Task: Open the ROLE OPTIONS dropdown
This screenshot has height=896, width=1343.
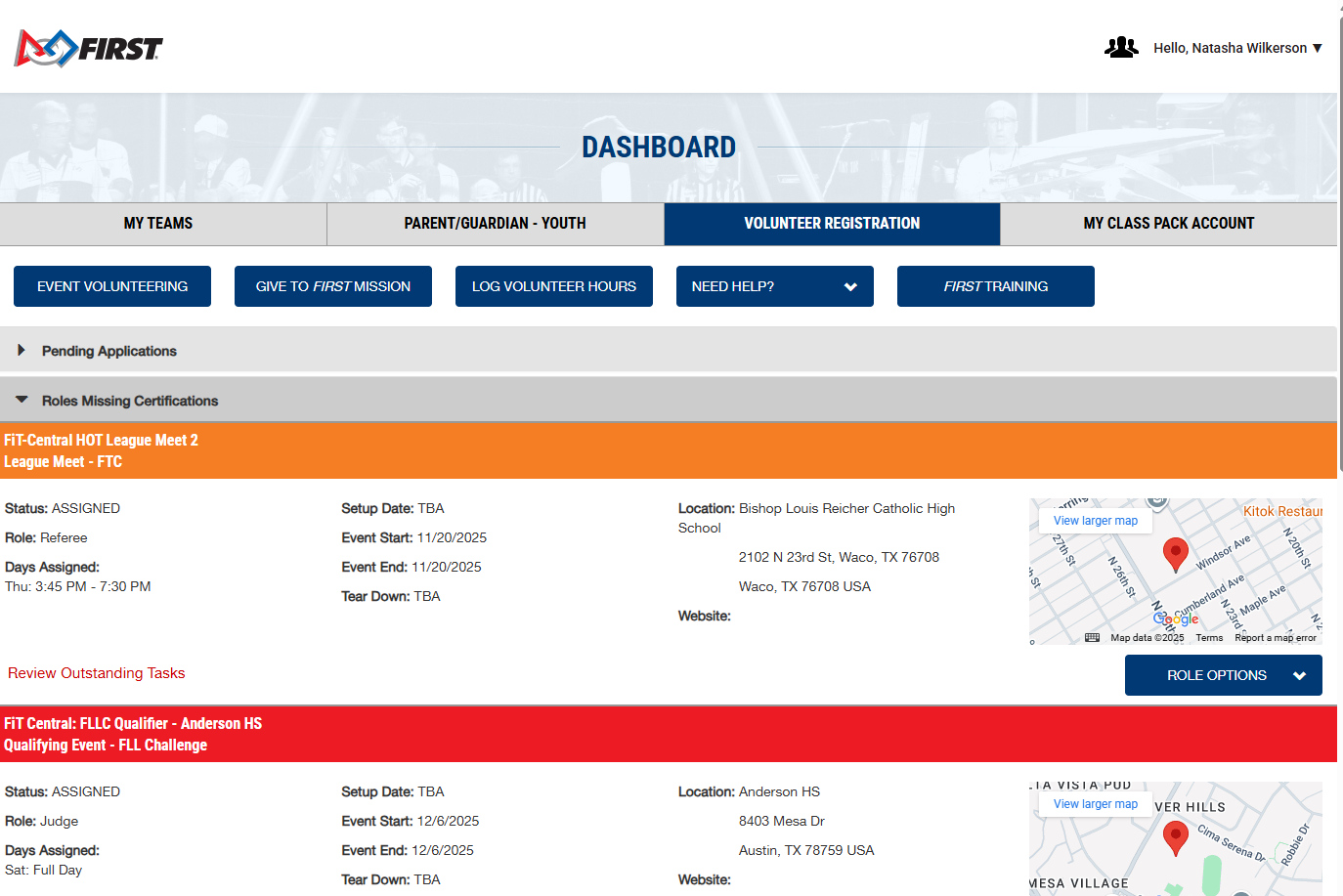Action: (1223, 675)
